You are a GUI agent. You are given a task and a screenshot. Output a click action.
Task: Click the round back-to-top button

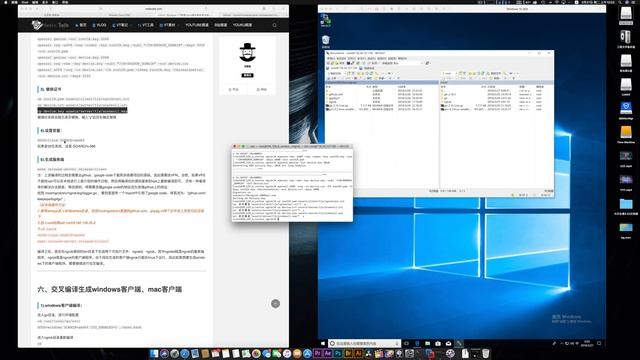pos(276,303)
